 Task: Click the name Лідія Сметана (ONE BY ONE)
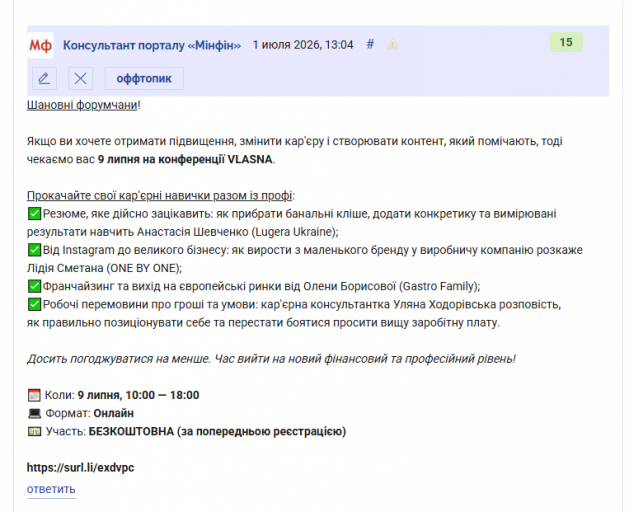pos(103,268)
